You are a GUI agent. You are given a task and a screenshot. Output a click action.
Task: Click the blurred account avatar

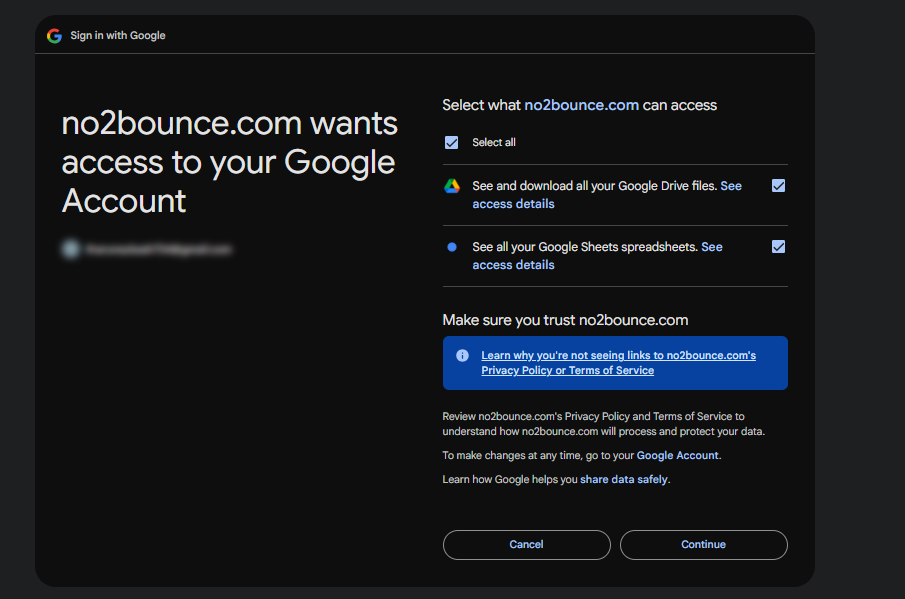pos(70,249)
